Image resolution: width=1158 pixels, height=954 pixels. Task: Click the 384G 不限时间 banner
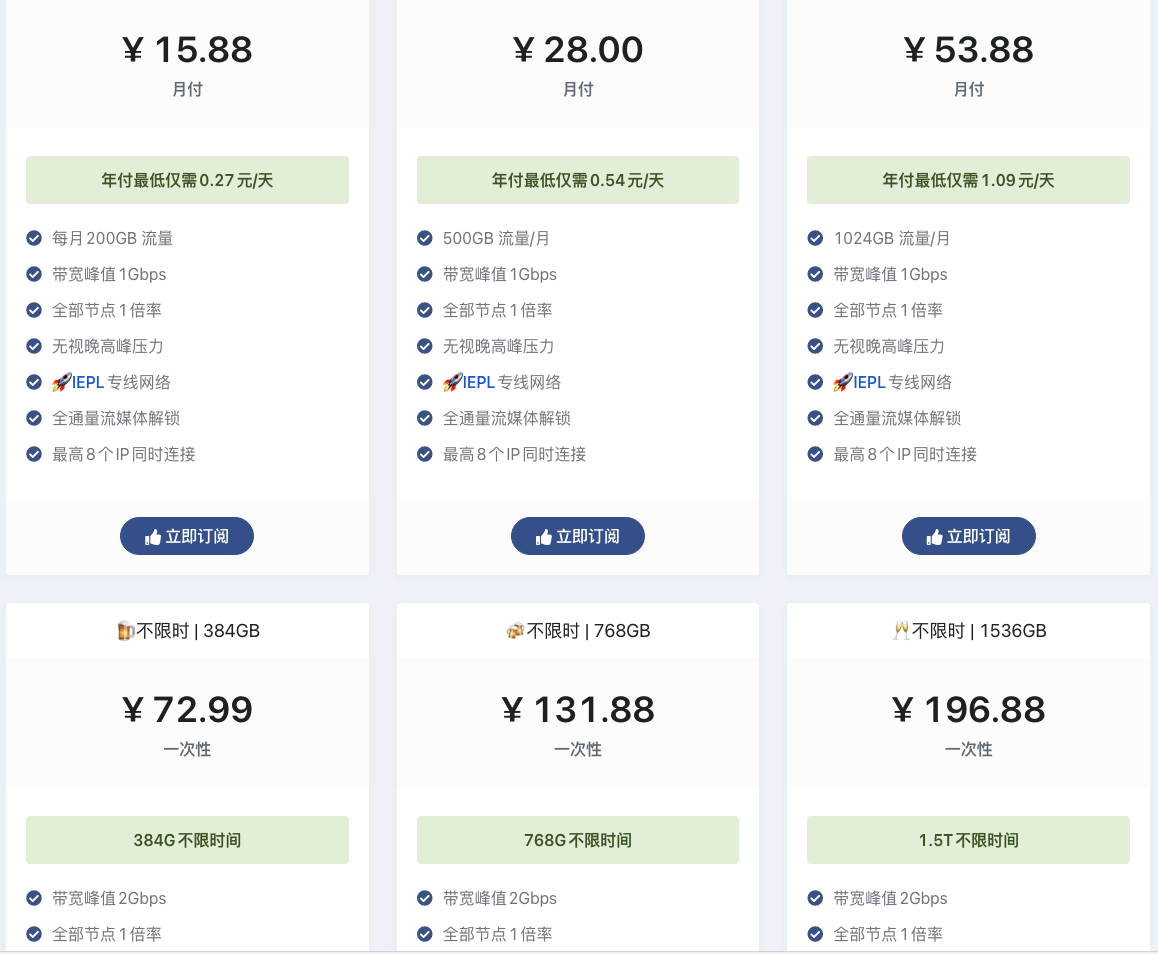click(187, 840)
